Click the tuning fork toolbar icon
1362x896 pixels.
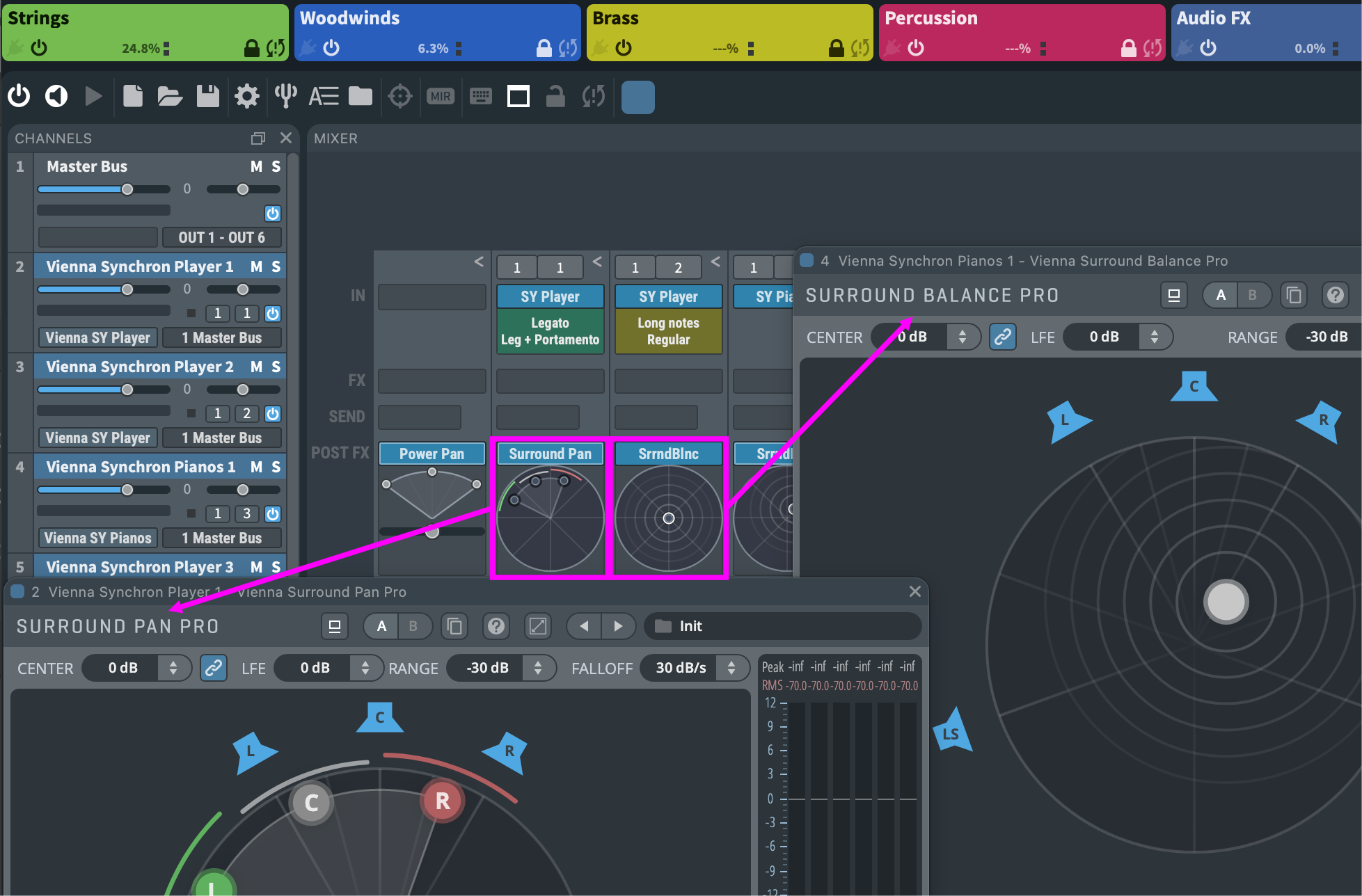click(x=285, y=96)
